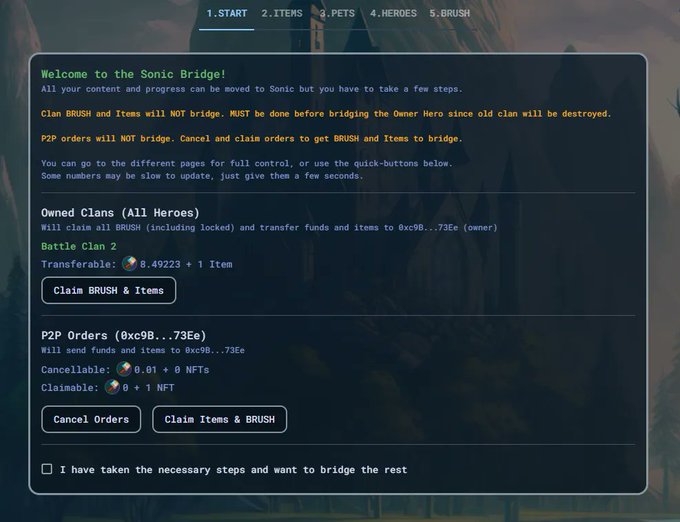Viewport: 680px width, 522px height.
Task: Select the 4.HEROES tab
Action: tap(393, 13)
